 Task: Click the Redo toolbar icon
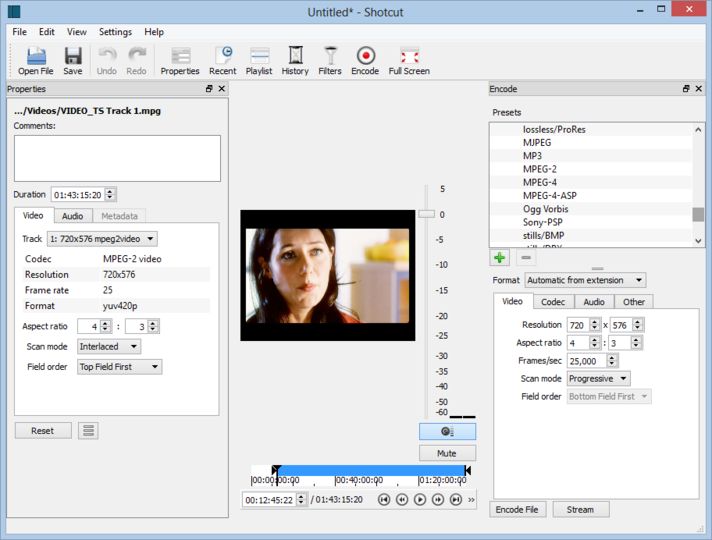click(x=136, y=60)
